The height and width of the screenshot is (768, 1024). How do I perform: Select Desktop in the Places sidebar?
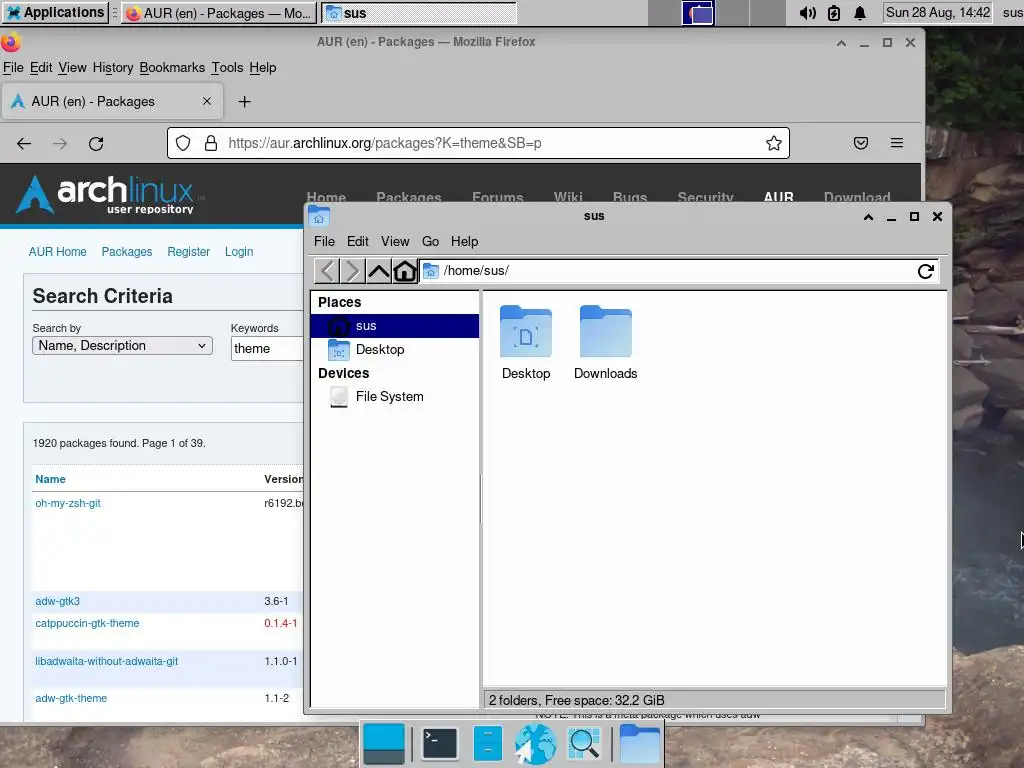[x=394, y=349]
